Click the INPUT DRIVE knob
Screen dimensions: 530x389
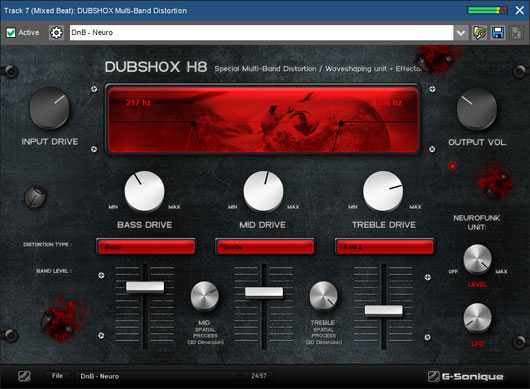point(50,108)
